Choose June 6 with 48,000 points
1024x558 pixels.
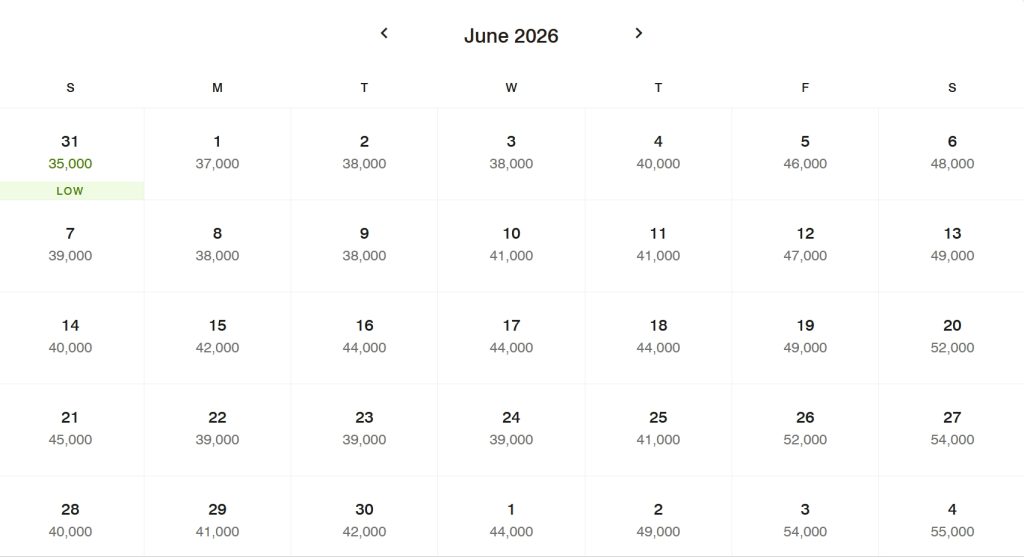(x=951, y=153)
